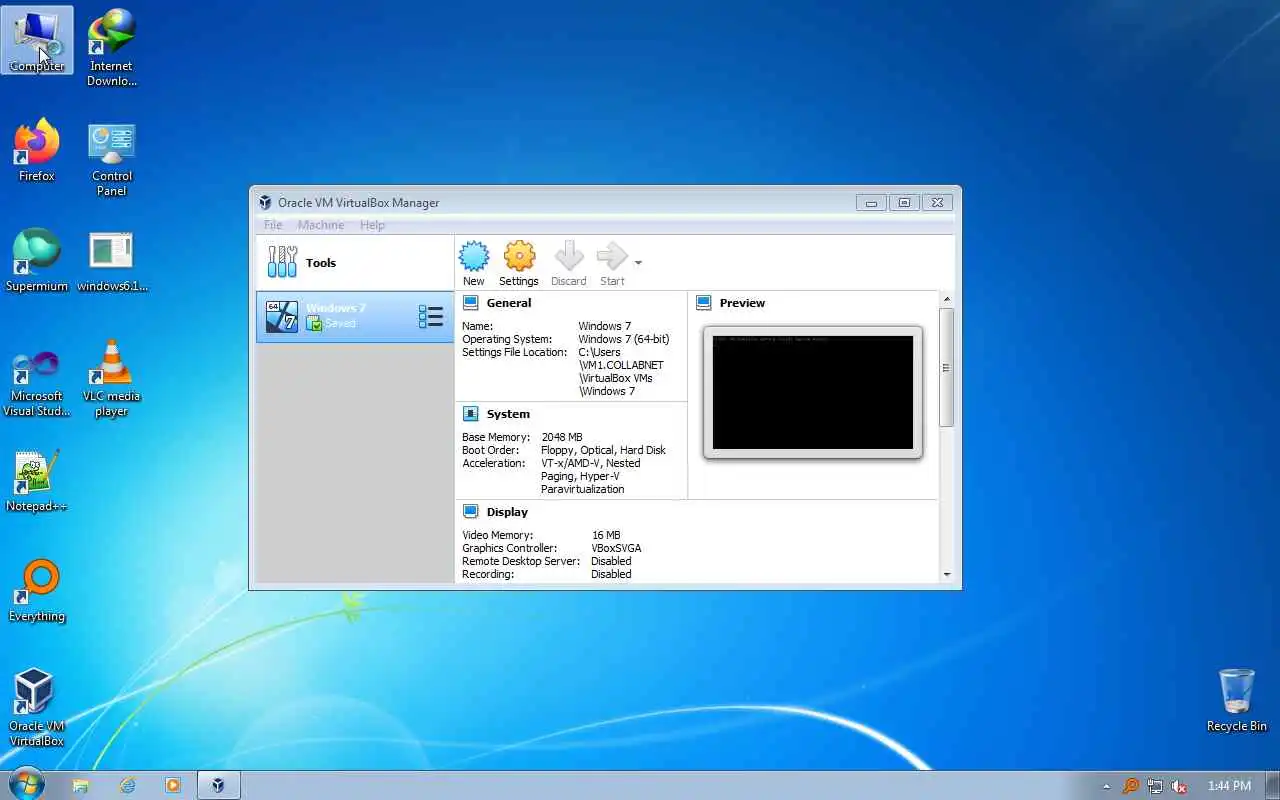Open the VM Settings gear icon
This screenshot has width=1280, height=800.
click(x=519, y=257)
